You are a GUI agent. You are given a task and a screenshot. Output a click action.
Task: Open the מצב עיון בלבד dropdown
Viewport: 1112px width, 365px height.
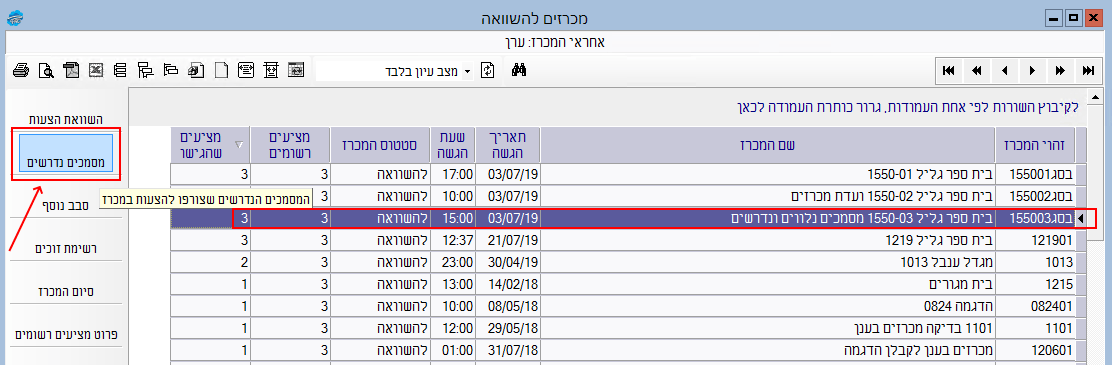[467, 71]
